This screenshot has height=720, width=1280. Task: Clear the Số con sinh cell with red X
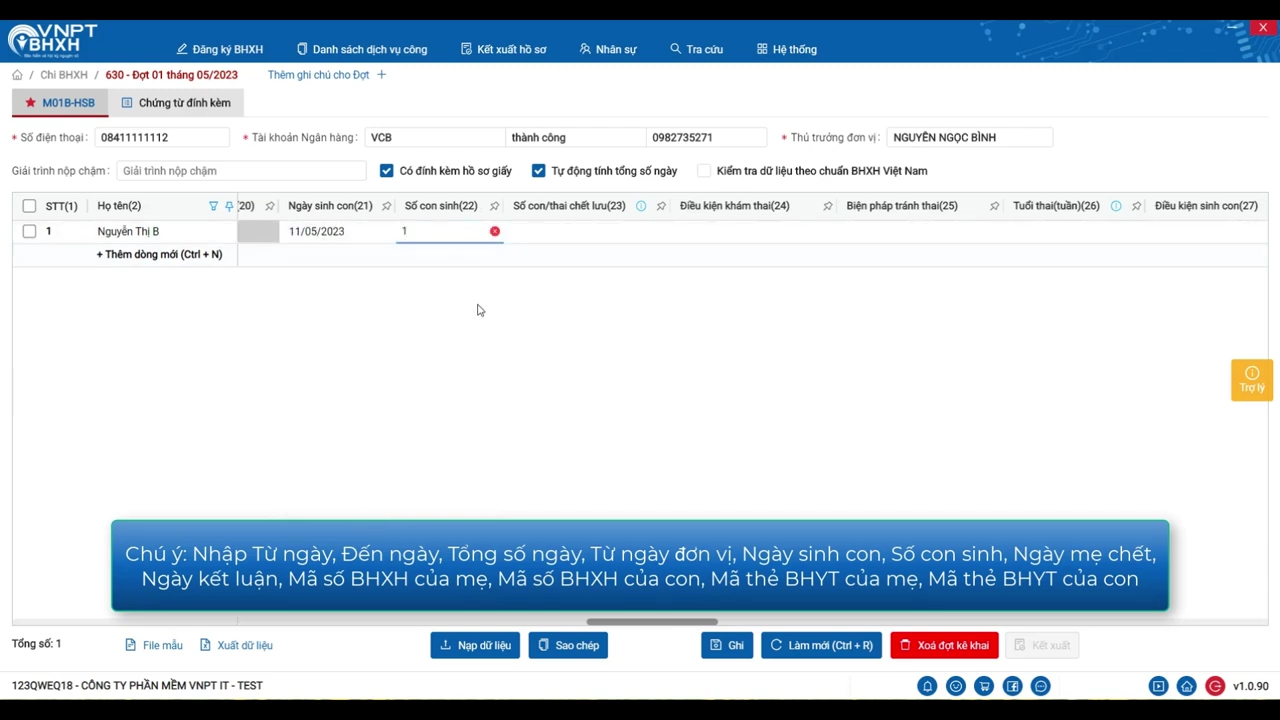[x=495, y=231]
